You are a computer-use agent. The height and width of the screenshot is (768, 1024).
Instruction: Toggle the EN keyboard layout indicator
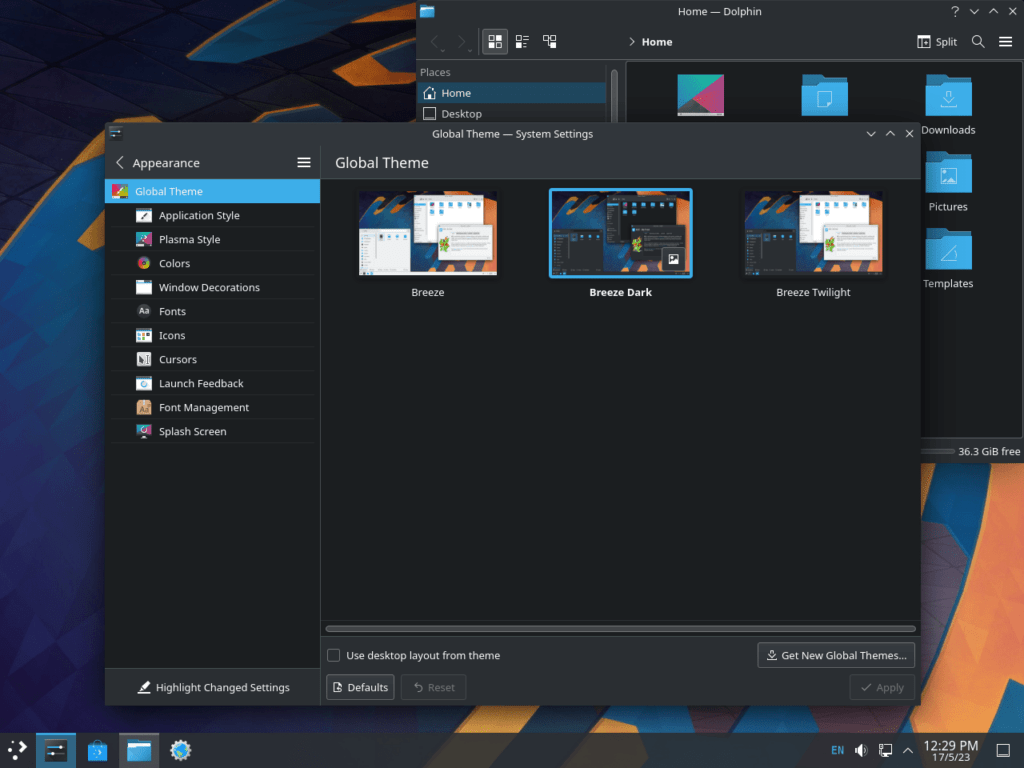click(837, 750)
